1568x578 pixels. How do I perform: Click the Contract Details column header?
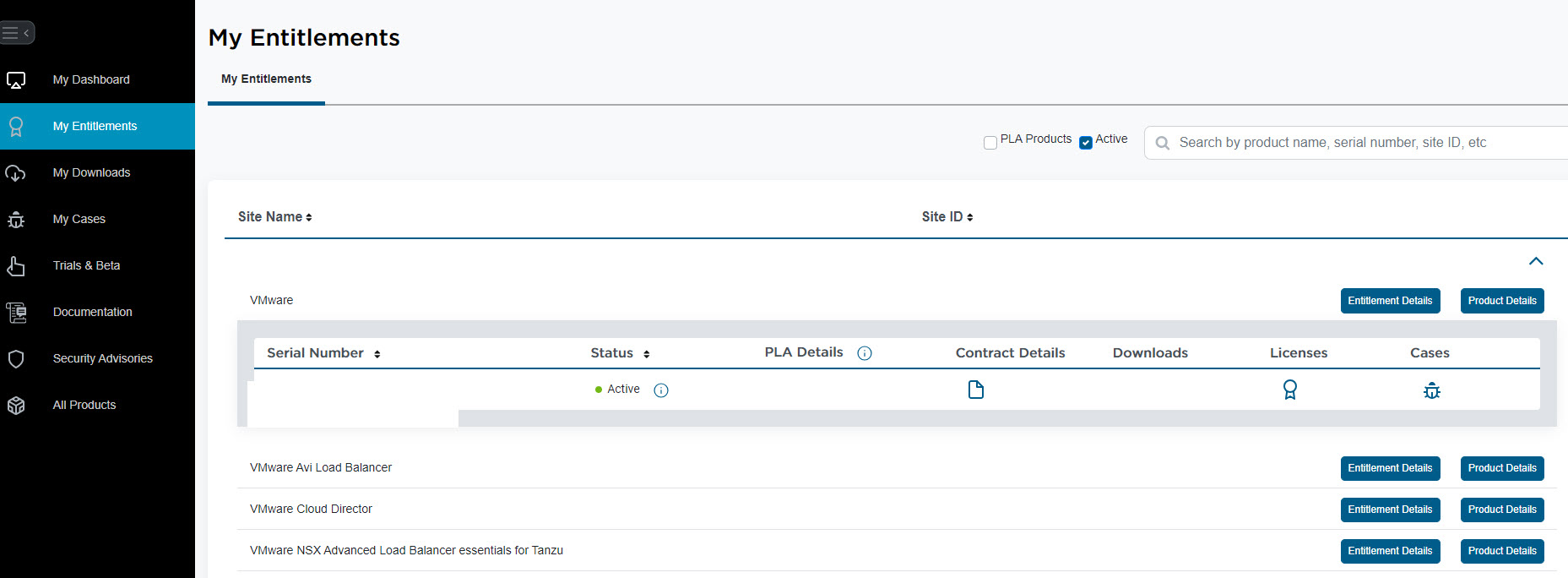(1010, 353)
